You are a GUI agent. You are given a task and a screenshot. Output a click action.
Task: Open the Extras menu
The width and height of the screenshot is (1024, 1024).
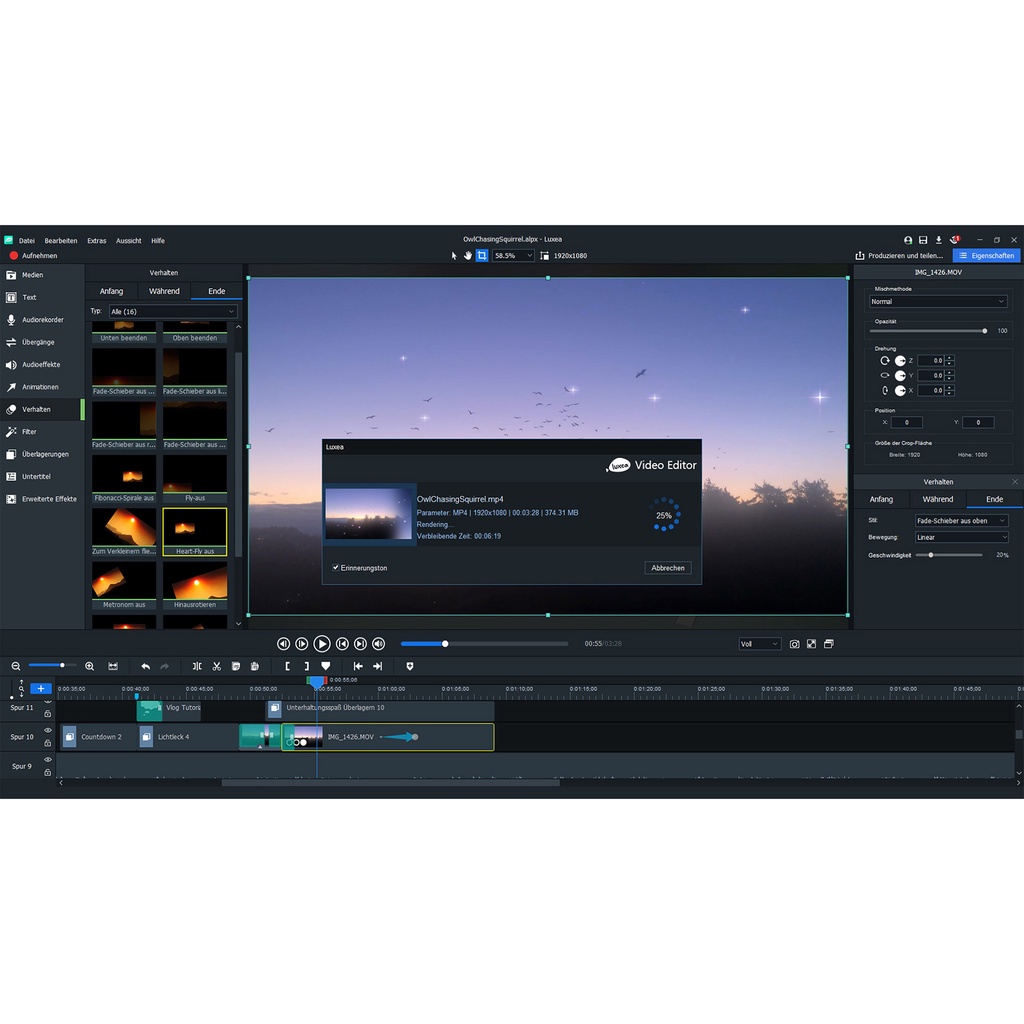point(97,240)
